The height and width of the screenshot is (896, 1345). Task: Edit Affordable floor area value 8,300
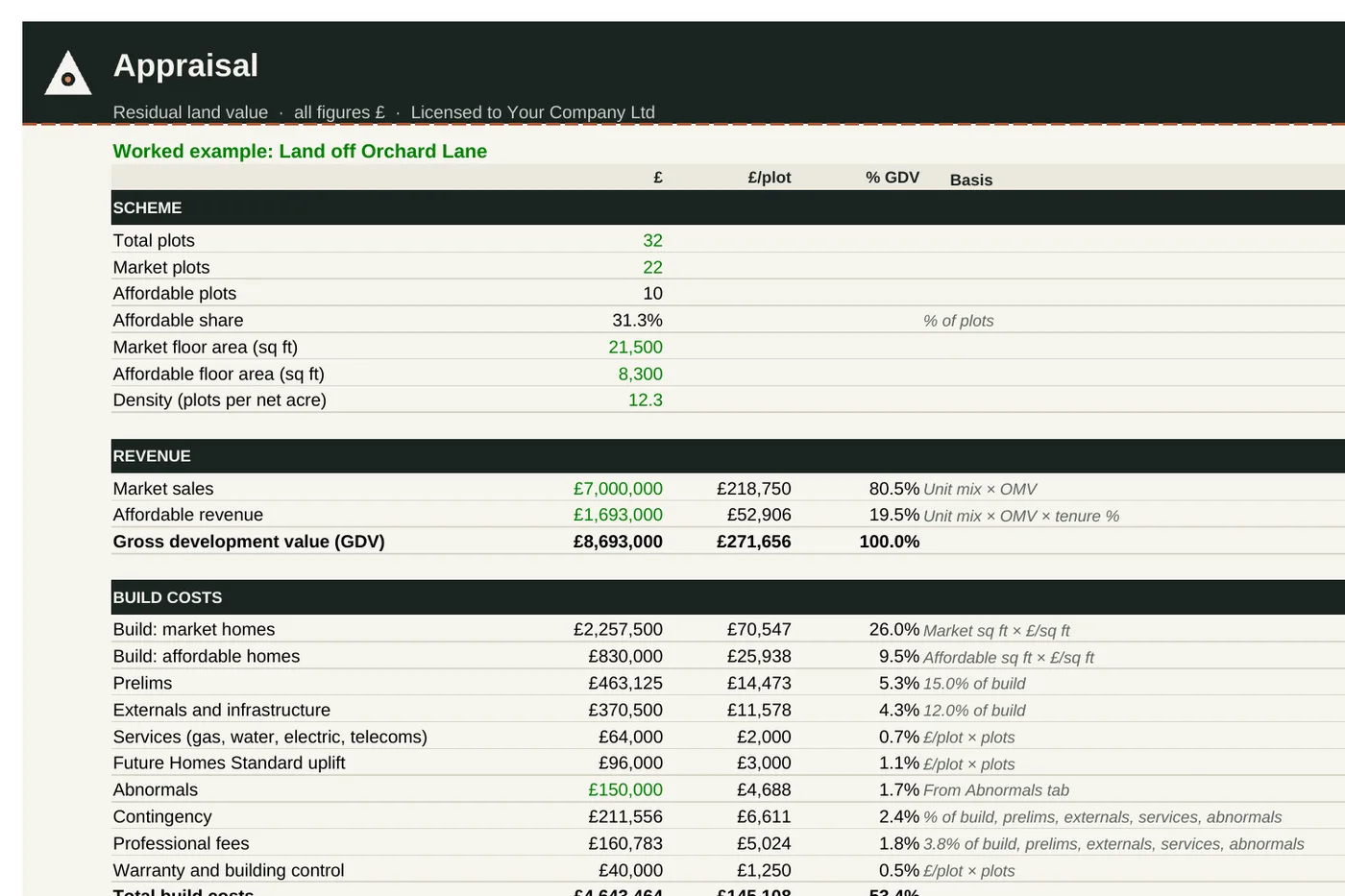tap(640, 375)
